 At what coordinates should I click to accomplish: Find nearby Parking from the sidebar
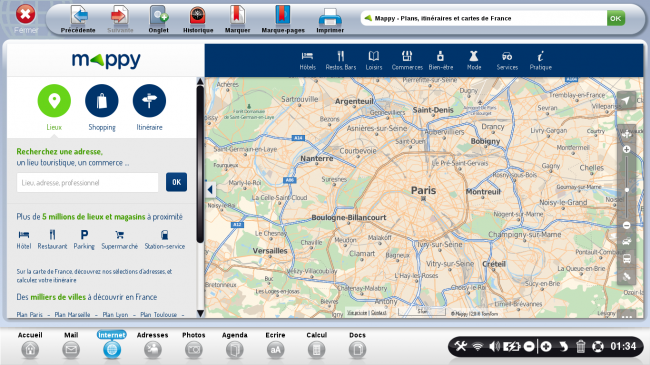coord(84,240)
